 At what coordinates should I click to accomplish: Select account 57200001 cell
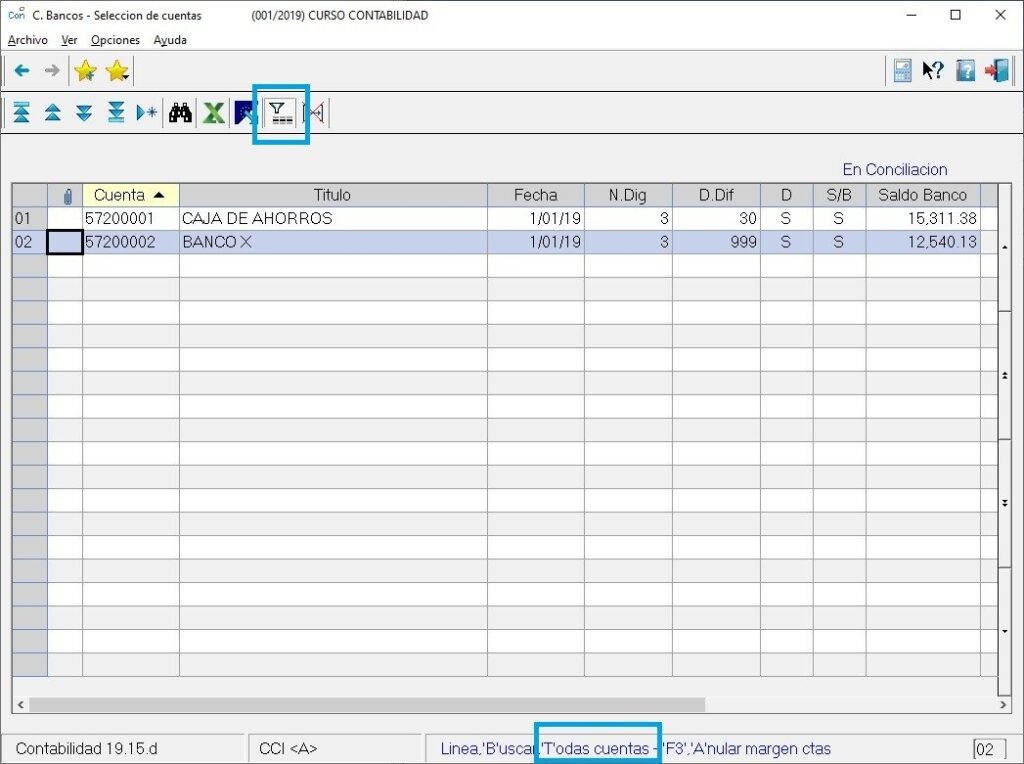(x=131, y=218)
